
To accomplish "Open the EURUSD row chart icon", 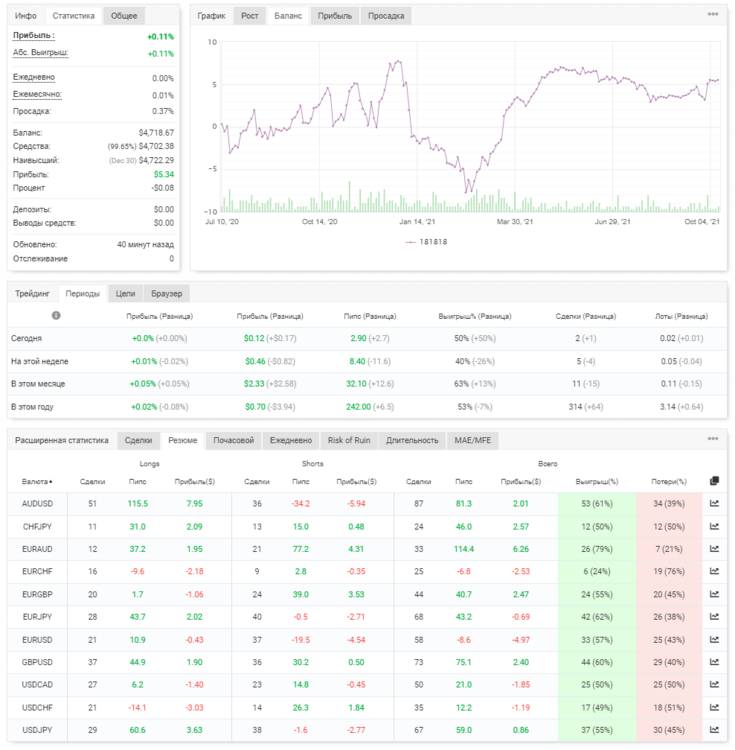I will 714,640.
